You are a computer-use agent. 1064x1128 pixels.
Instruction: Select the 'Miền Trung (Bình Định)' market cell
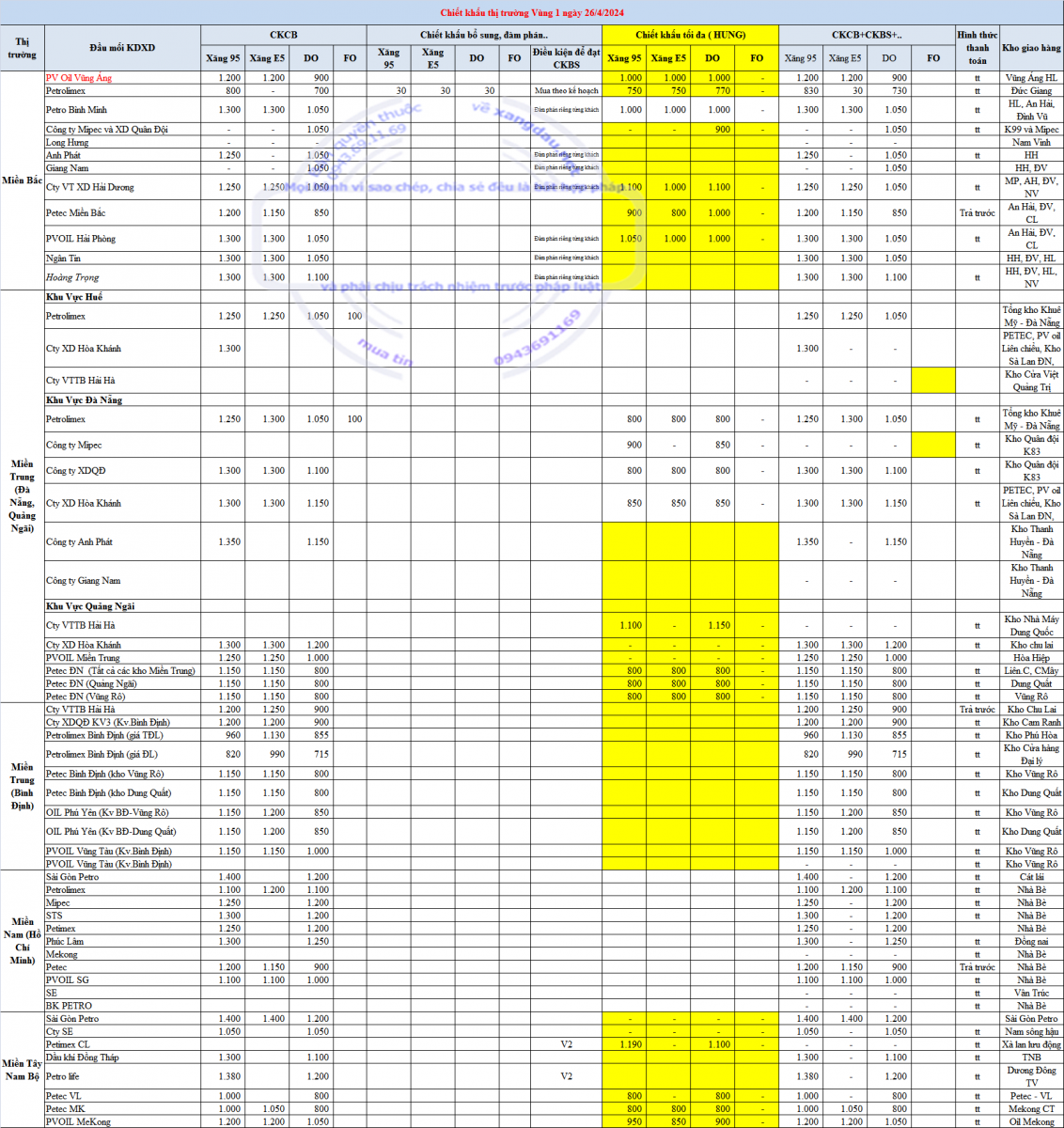coord(22,787)
